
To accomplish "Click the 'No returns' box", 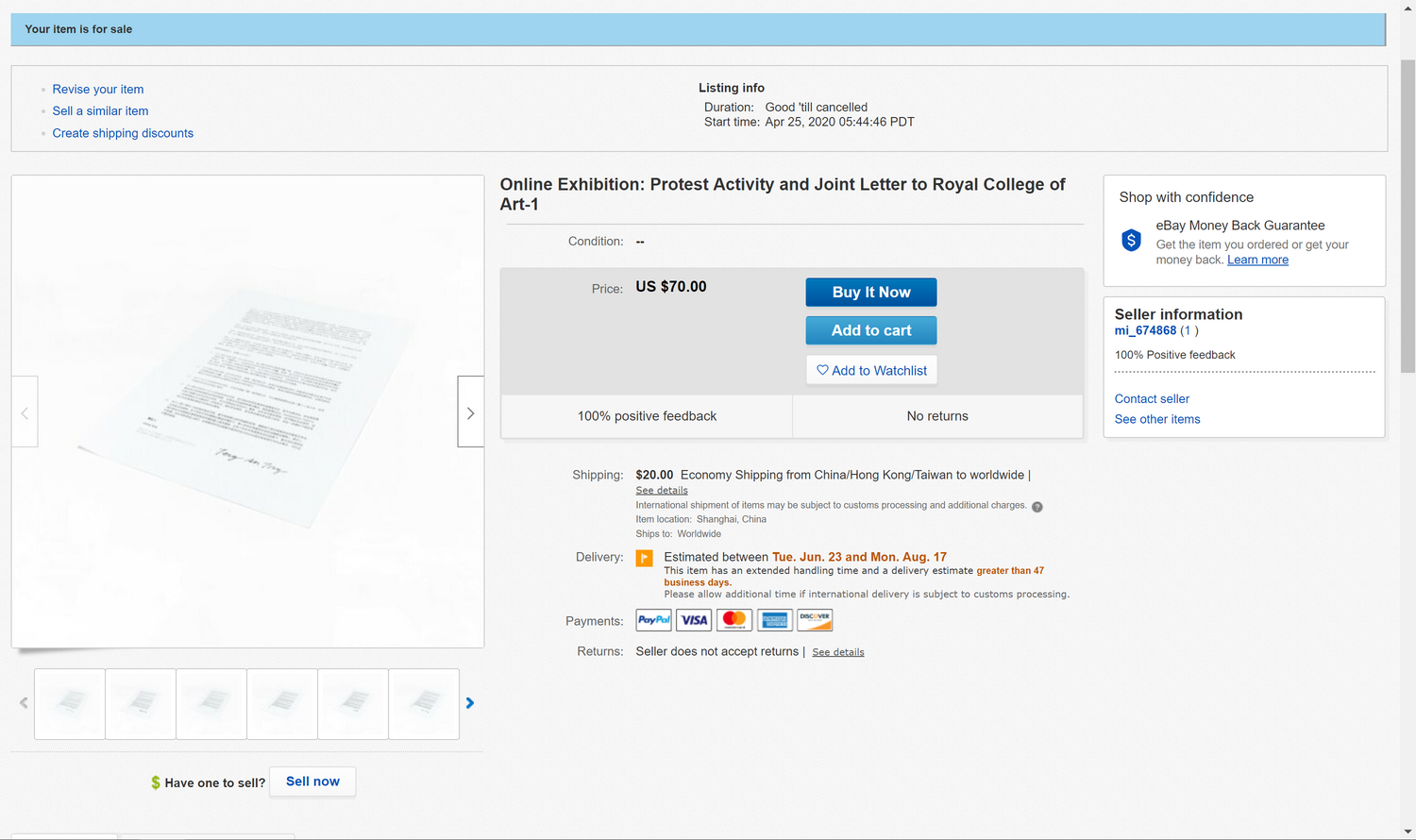I will 937,416.
